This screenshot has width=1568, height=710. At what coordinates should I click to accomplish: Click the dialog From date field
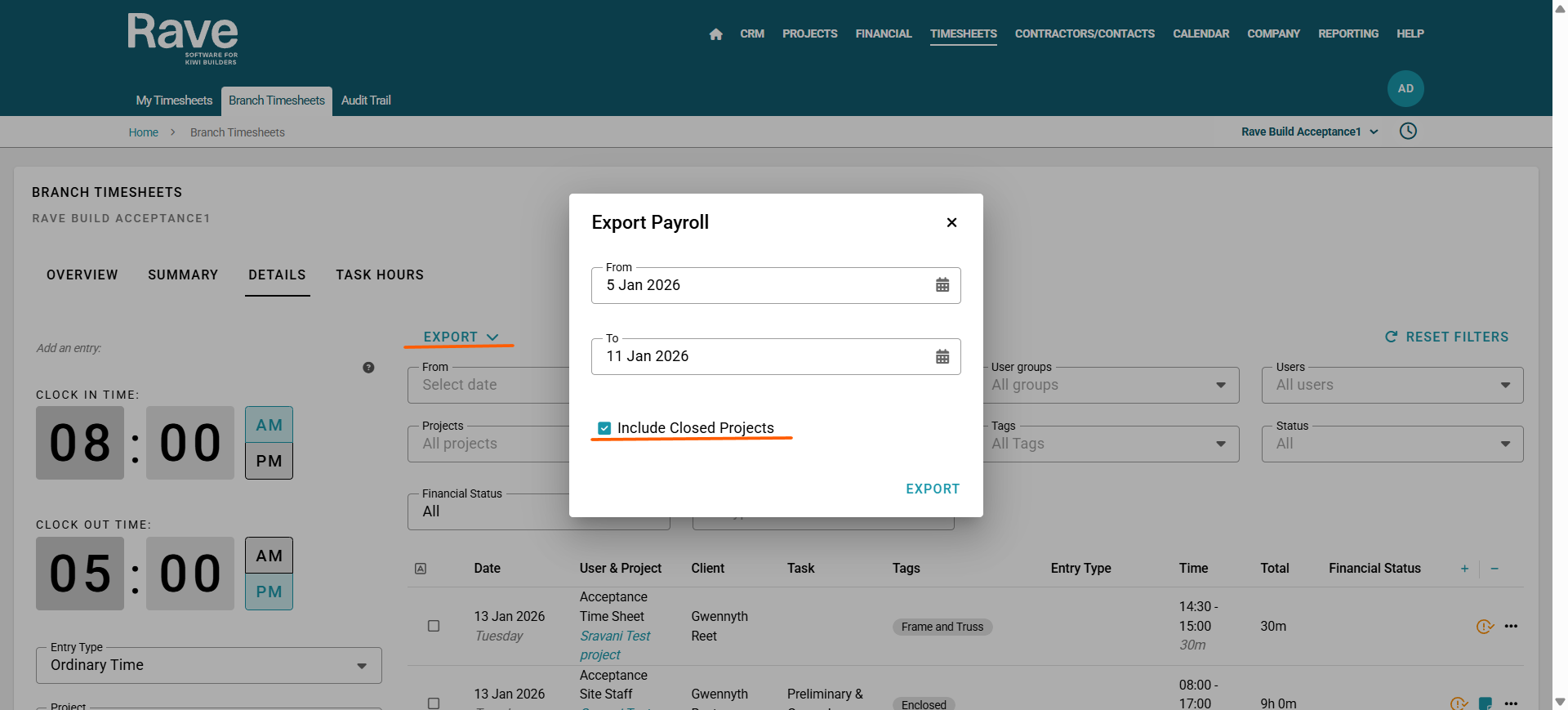point(776,285)
